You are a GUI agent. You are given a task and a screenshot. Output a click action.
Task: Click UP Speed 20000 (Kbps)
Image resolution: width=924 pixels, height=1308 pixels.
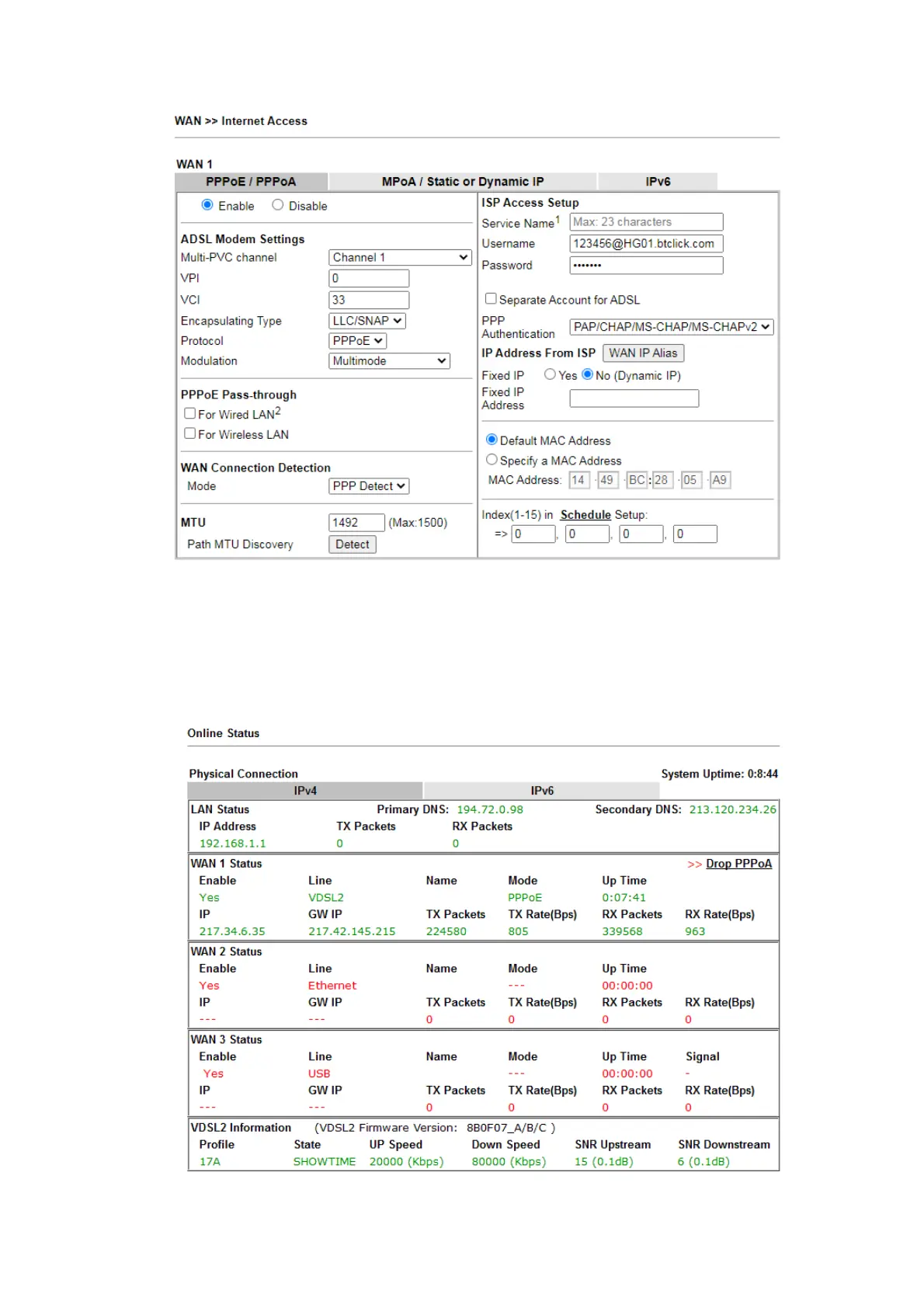(x=406, y=1162)
